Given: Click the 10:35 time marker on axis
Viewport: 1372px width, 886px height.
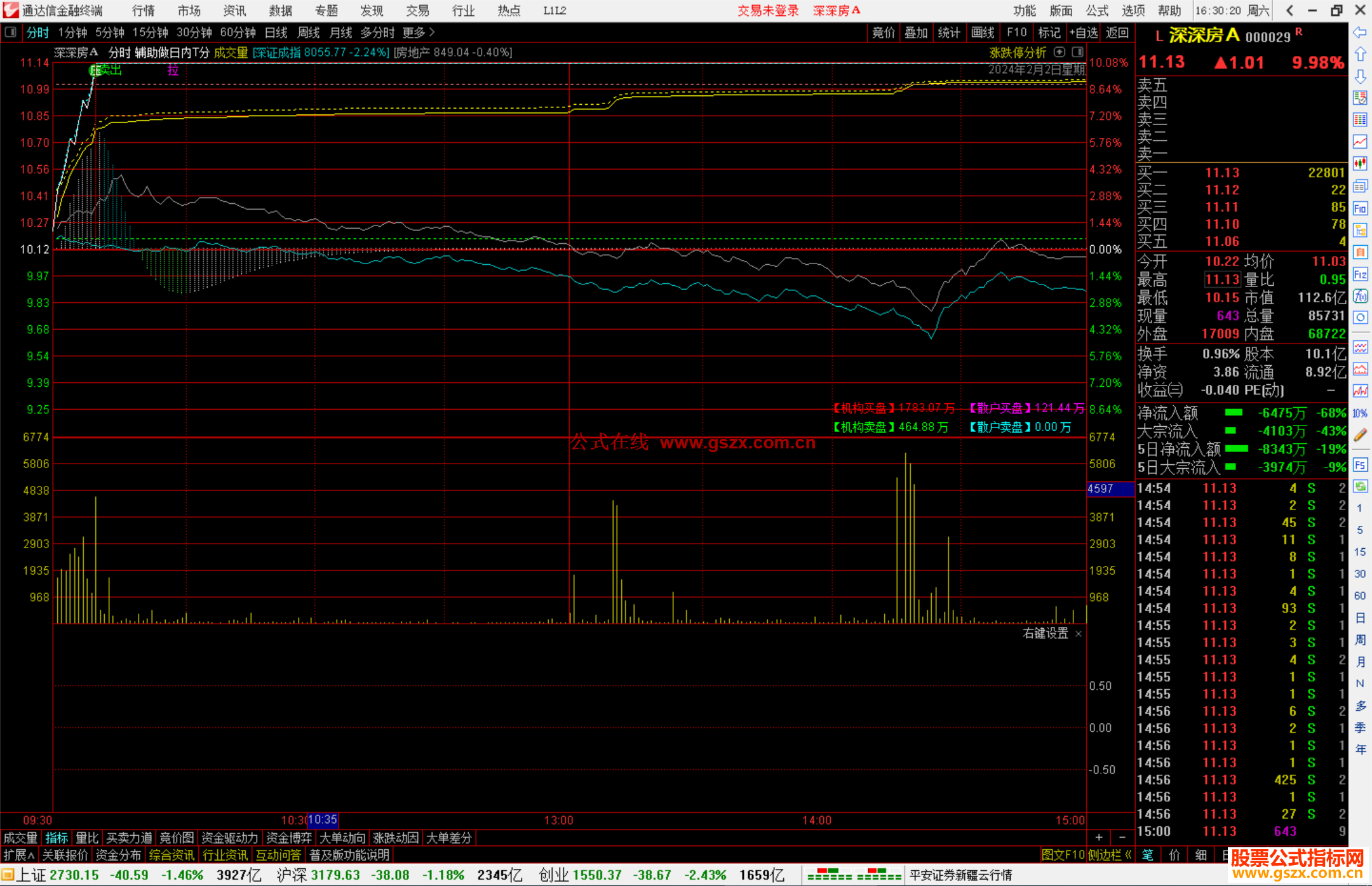Looking at the screenshot, I should (x=323, y=820).
